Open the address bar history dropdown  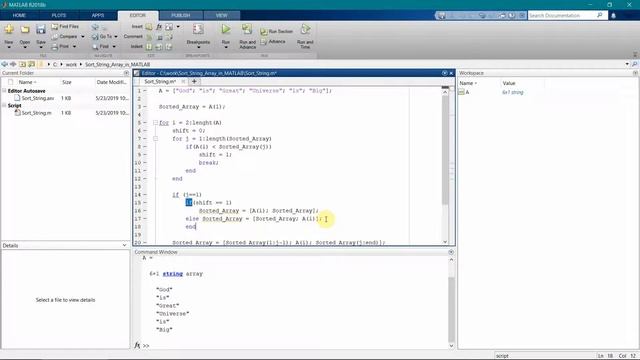coord(627,64)
